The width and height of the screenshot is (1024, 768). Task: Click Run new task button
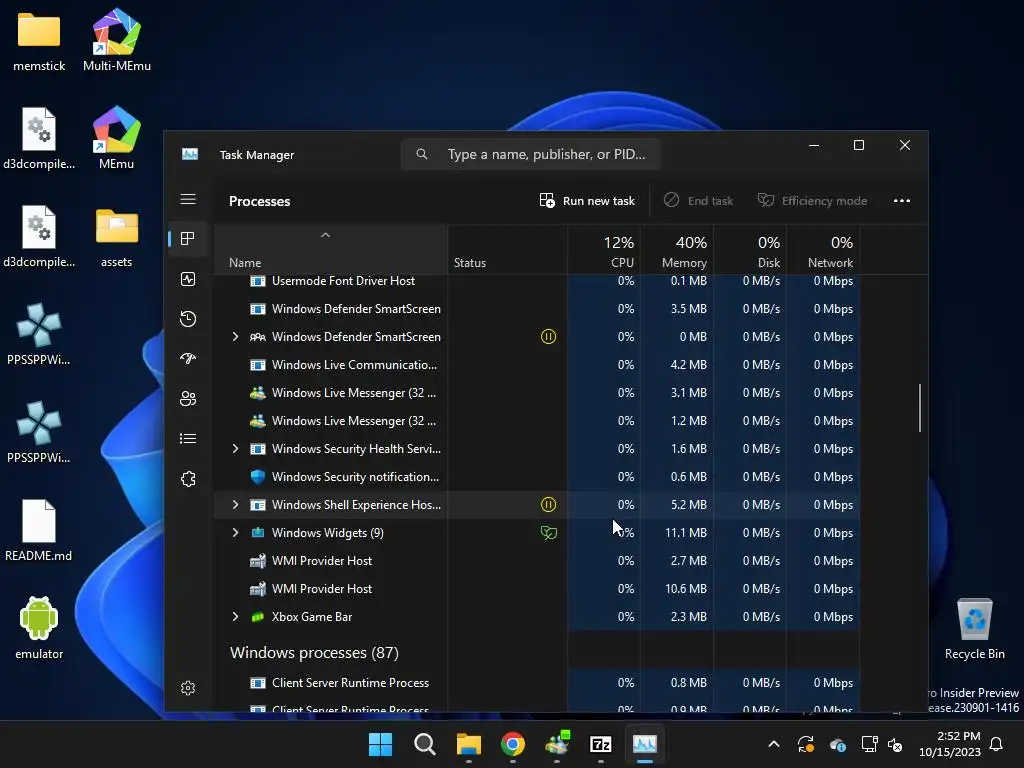(587, 200)
